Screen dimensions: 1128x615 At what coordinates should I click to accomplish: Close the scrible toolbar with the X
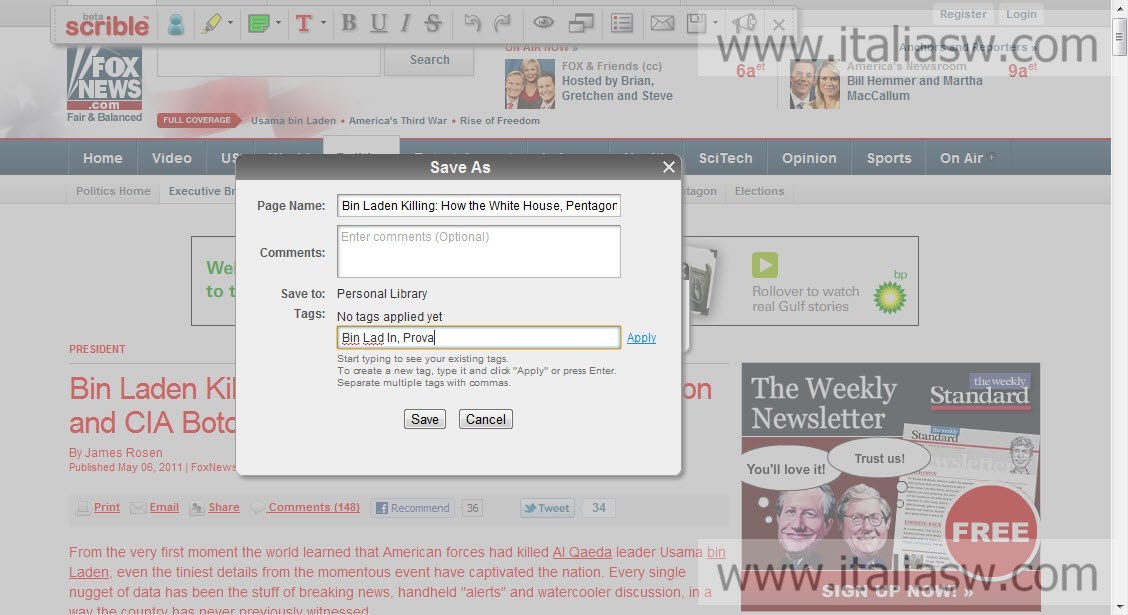778,25
